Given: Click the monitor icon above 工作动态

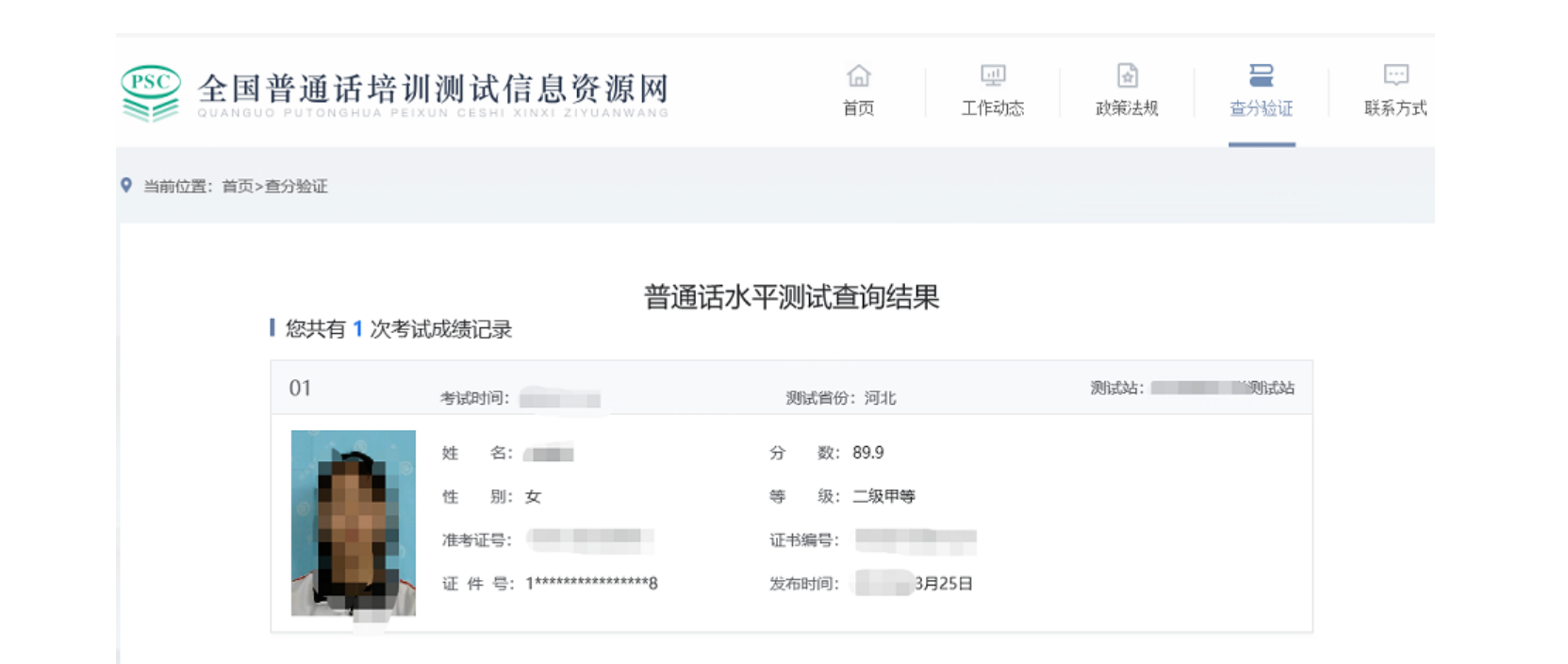Looking at the screenshot, I should click(993, 75).
